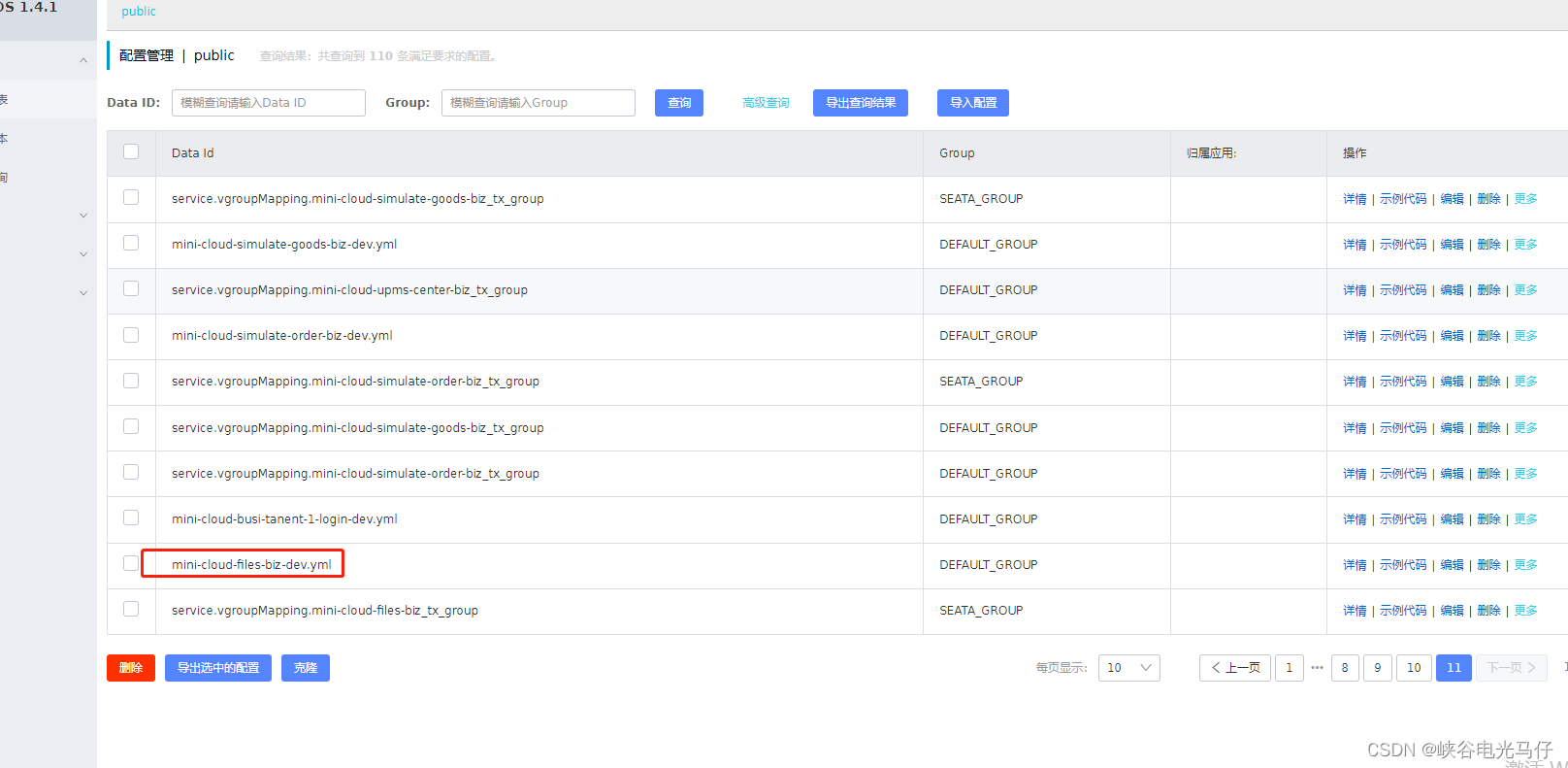Image resolution: width=1568 pixels, height=768 pixels.
Task: Expand 更多 for mini-cloud-files-biz-dev.yml
Action: (1526, 565)
